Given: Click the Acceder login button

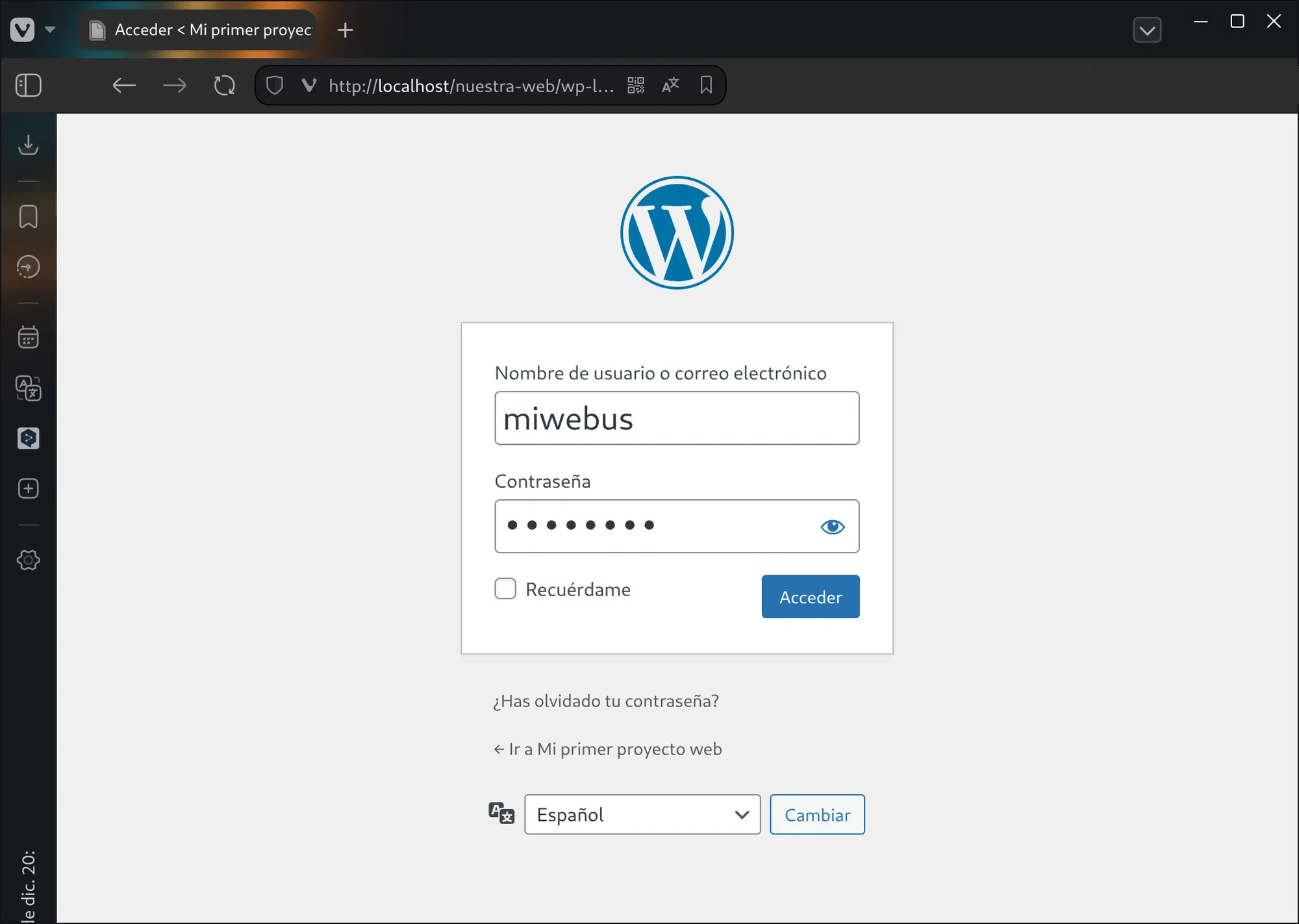Looking at the screenshot, I should click(810, 597).
